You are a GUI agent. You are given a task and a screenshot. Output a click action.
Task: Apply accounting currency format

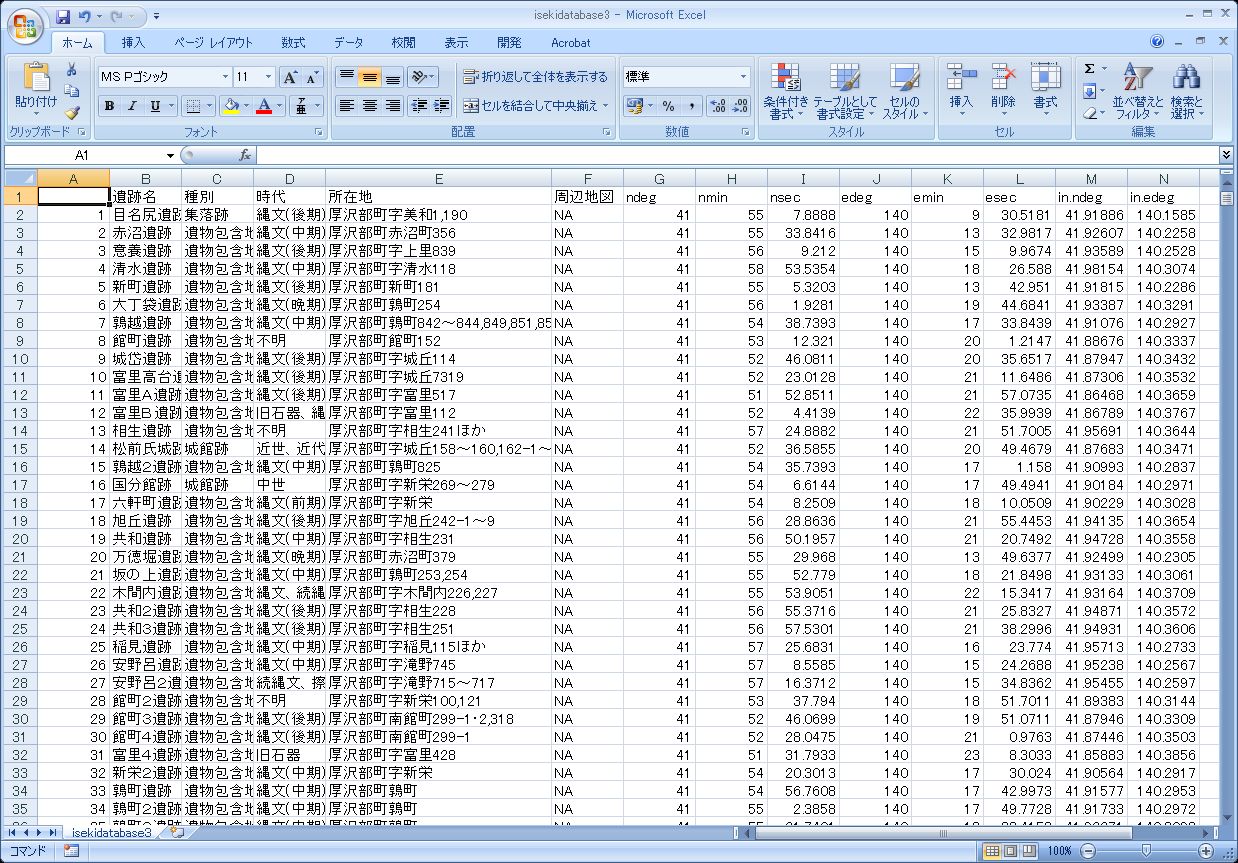pyautogui.click(x=634, y=106)
